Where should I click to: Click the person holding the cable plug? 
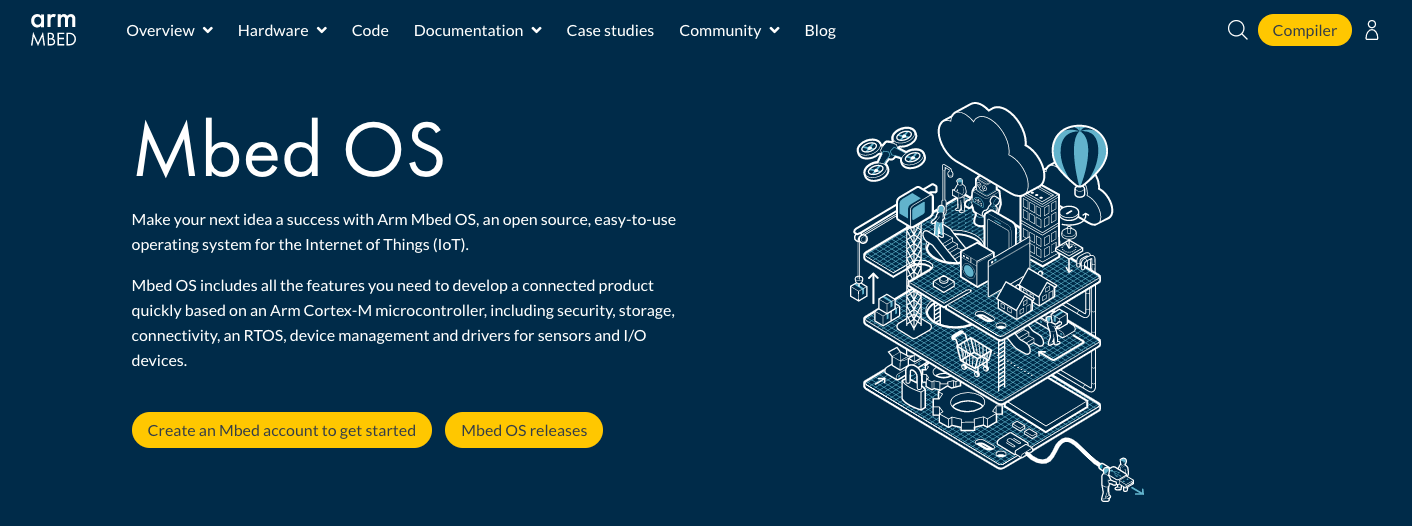point(1115,477)
